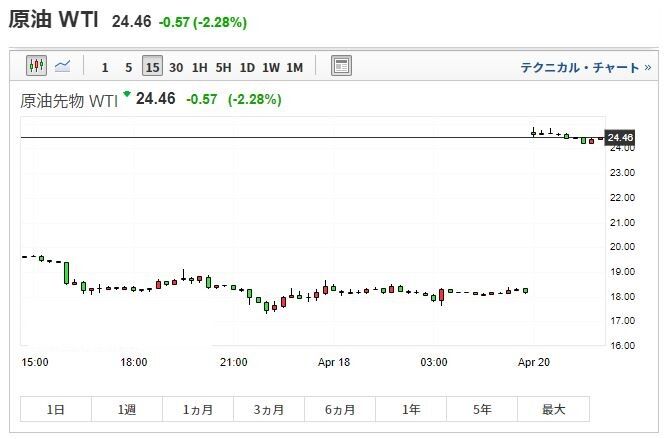
Task: Set the 5 minute interval
Action: (128, 67)
